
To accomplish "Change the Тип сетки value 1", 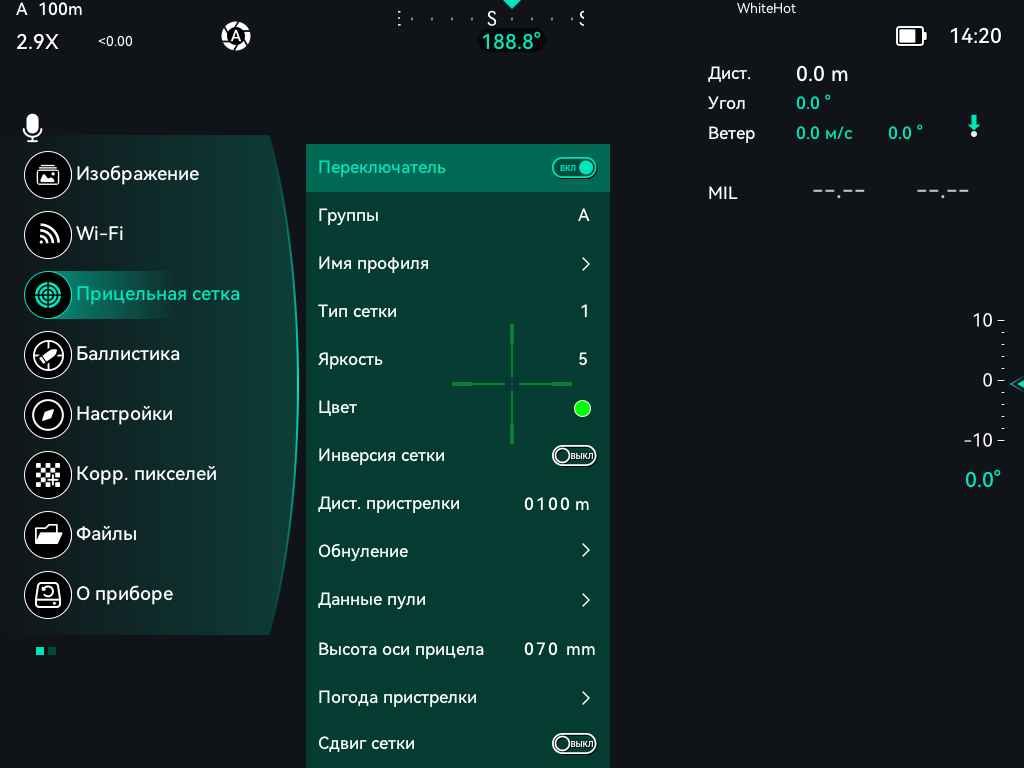I will tap(584, 311).
